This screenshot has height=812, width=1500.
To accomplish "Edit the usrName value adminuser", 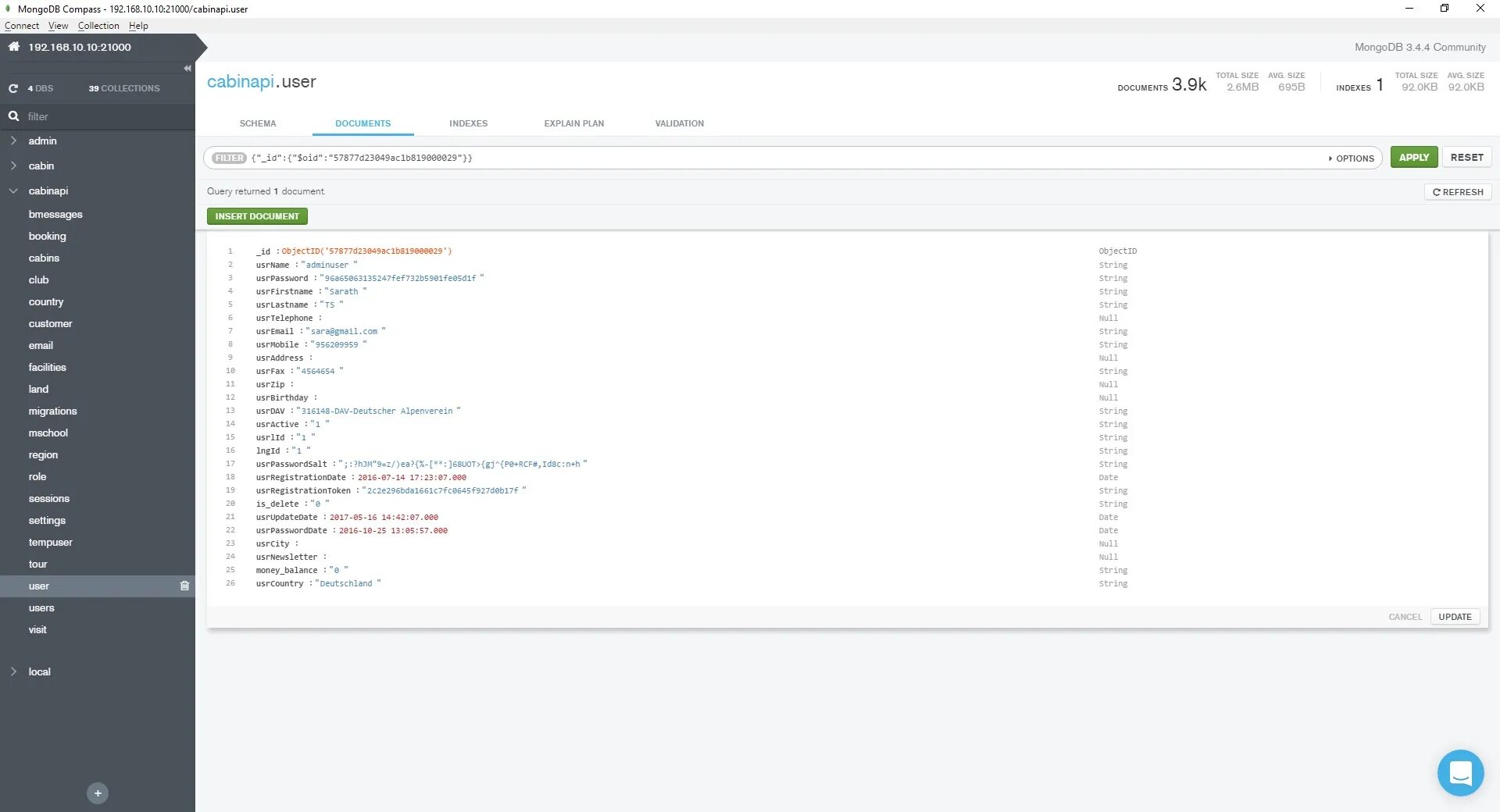I will point(327,265).
